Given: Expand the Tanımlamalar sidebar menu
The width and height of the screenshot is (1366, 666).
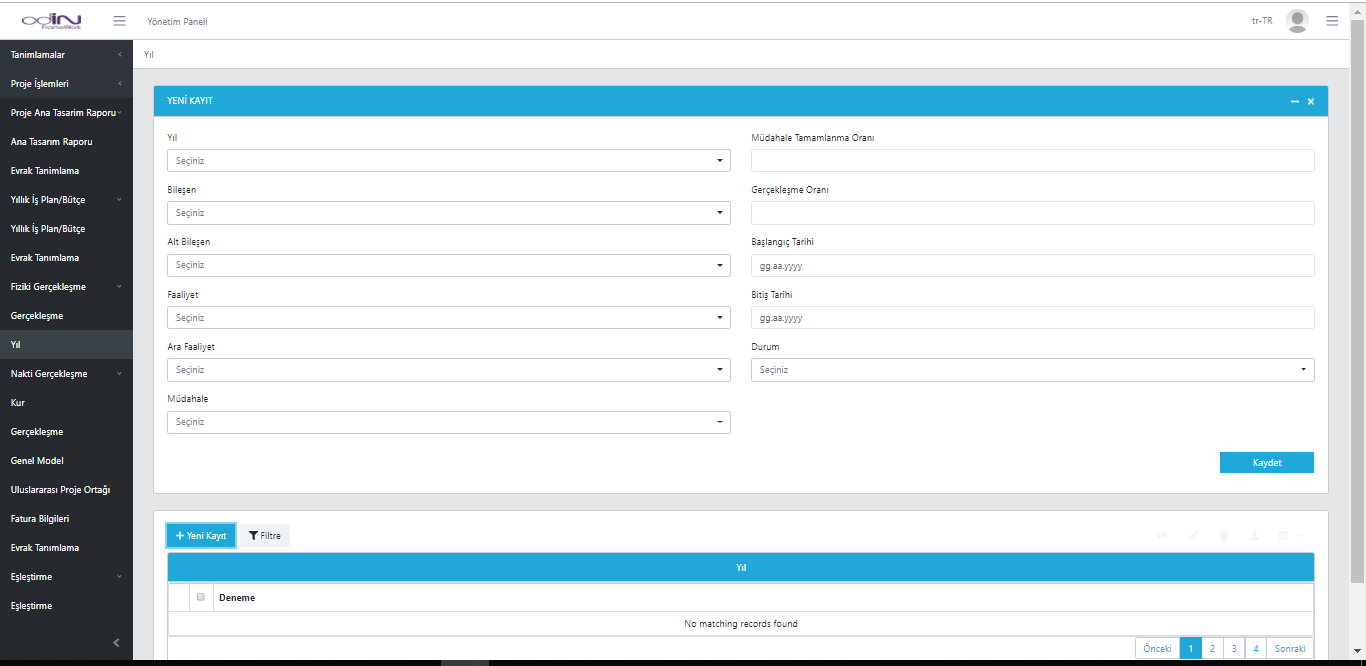Looking at the screenshot, I should [x=65, y=55].
